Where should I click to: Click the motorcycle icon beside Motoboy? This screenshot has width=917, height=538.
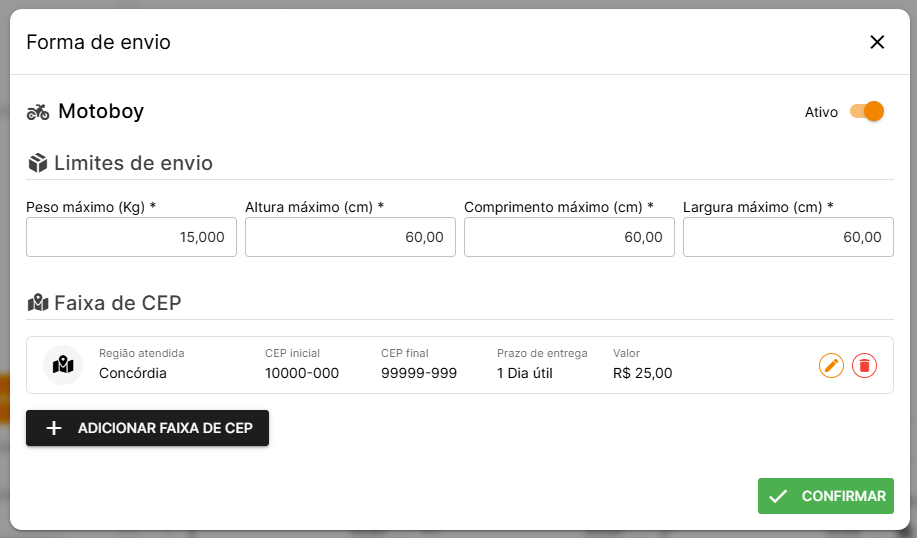(38, 112)
